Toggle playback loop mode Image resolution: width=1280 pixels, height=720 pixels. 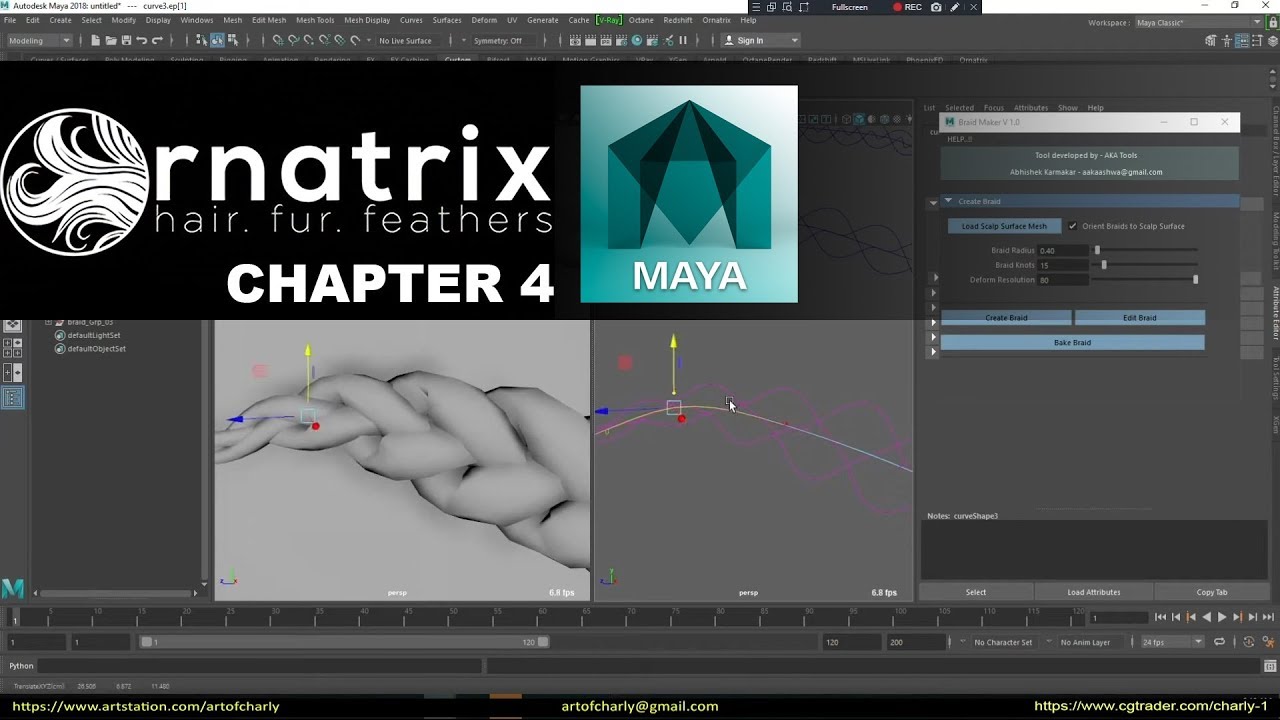click(x=1220, y=642)
